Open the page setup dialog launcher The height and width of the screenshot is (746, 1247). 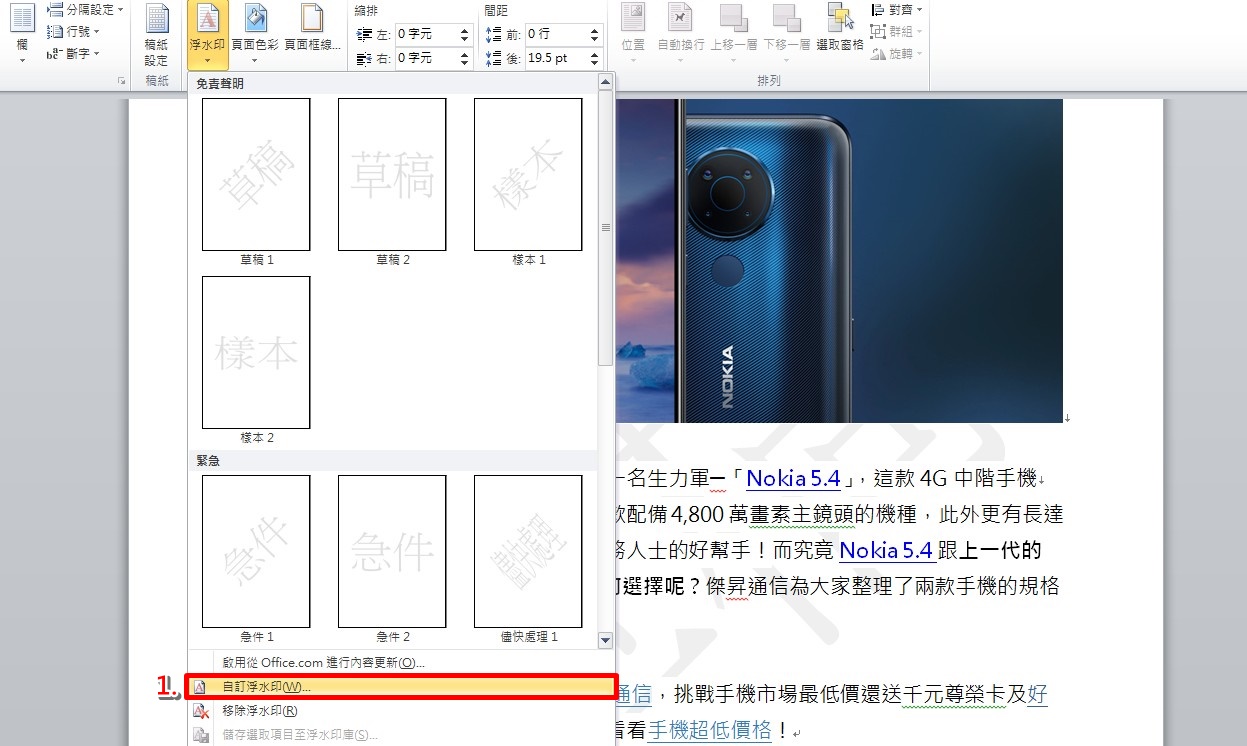tap(122, 80)
